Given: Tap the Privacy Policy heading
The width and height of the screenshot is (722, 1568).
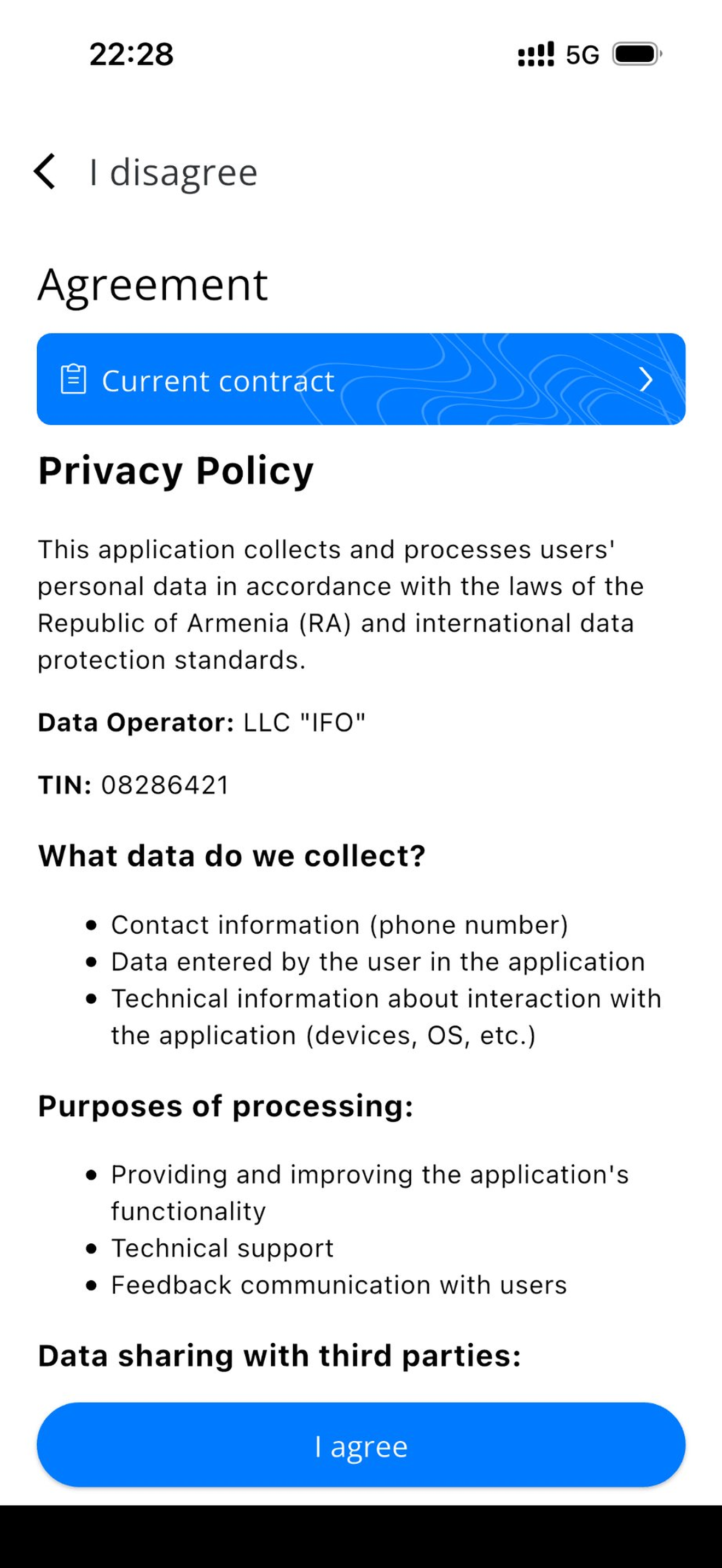Looking at the screenshot, I should point(176,472).
